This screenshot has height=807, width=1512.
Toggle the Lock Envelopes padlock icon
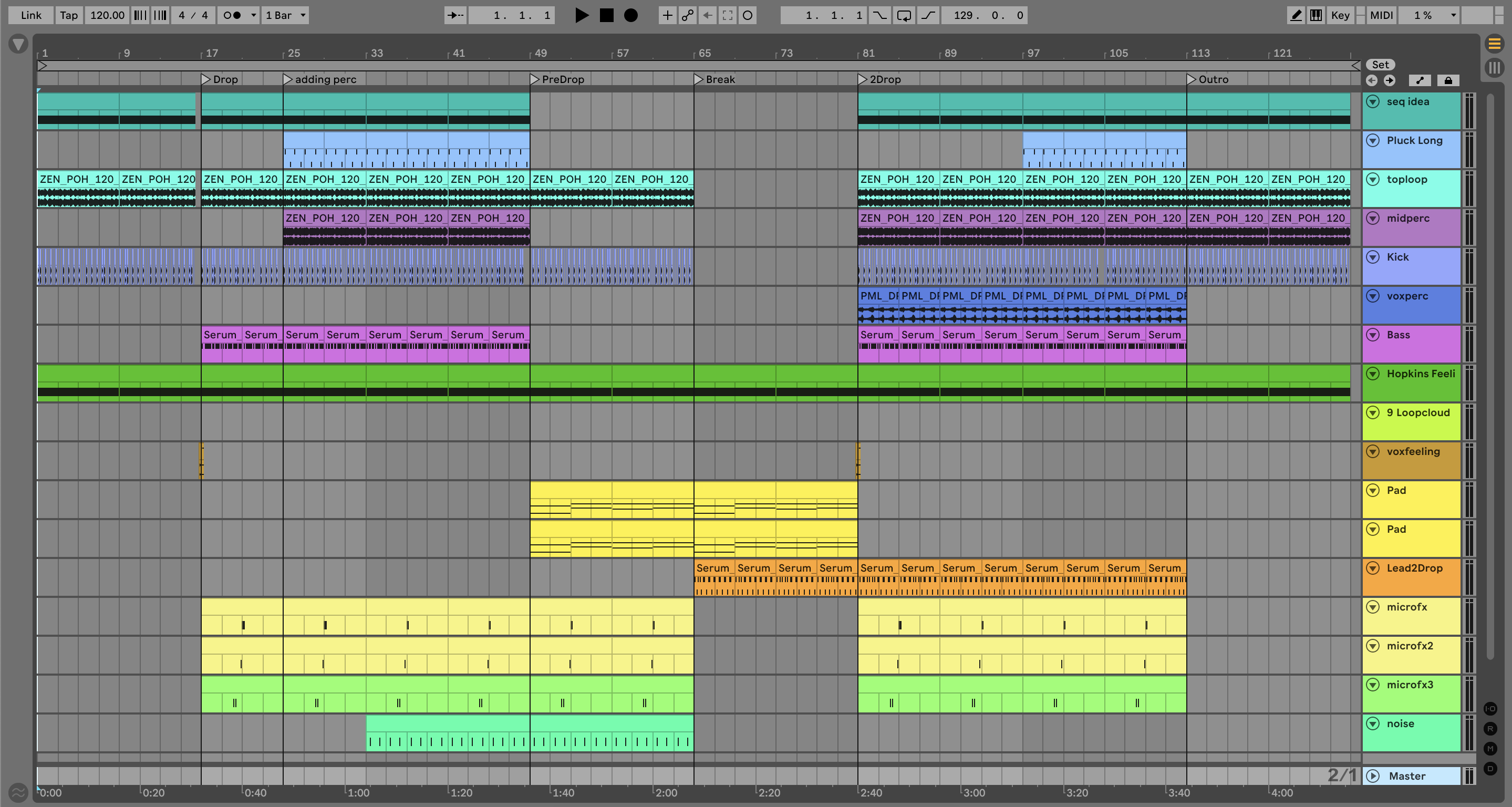1448,80
